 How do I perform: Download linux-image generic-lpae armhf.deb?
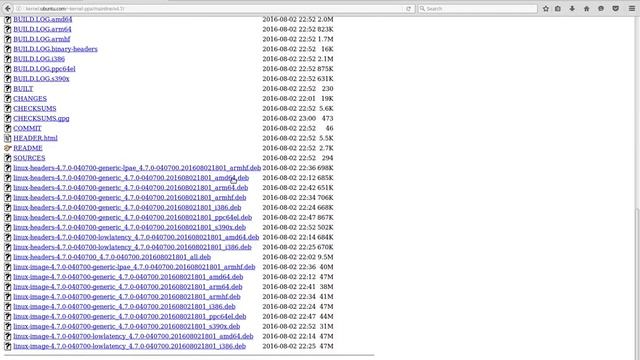point(134,267)
